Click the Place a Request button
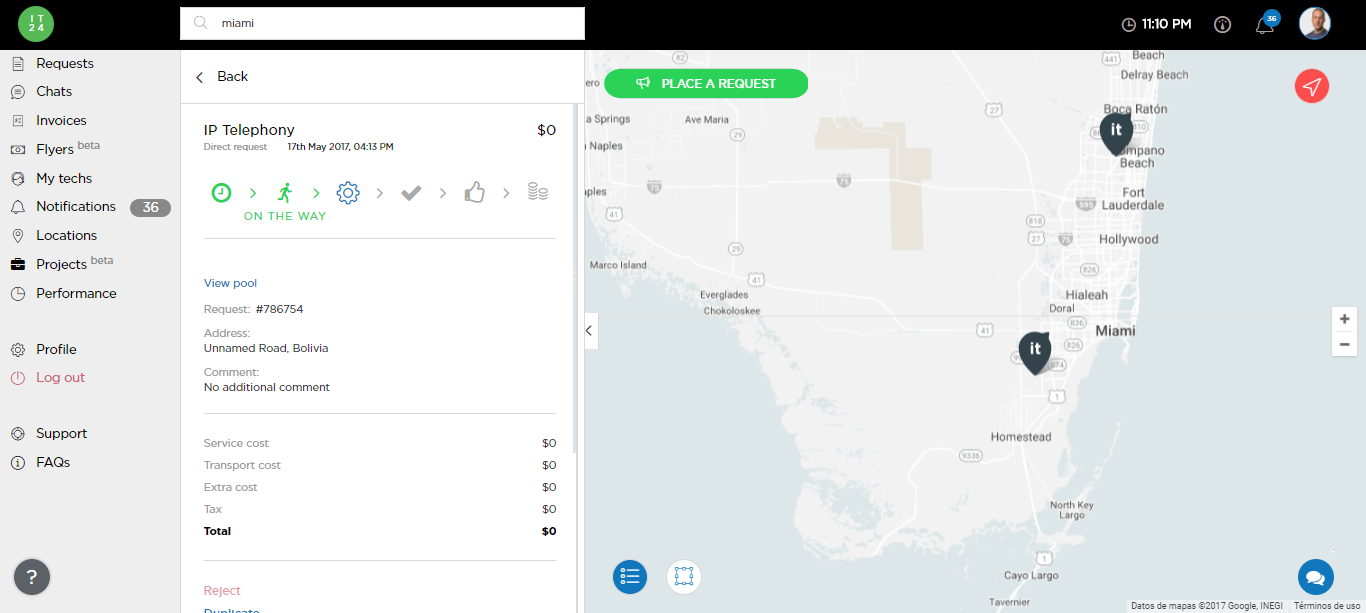This screenshot has width=1366, height=613. click(x=706, y=84)
